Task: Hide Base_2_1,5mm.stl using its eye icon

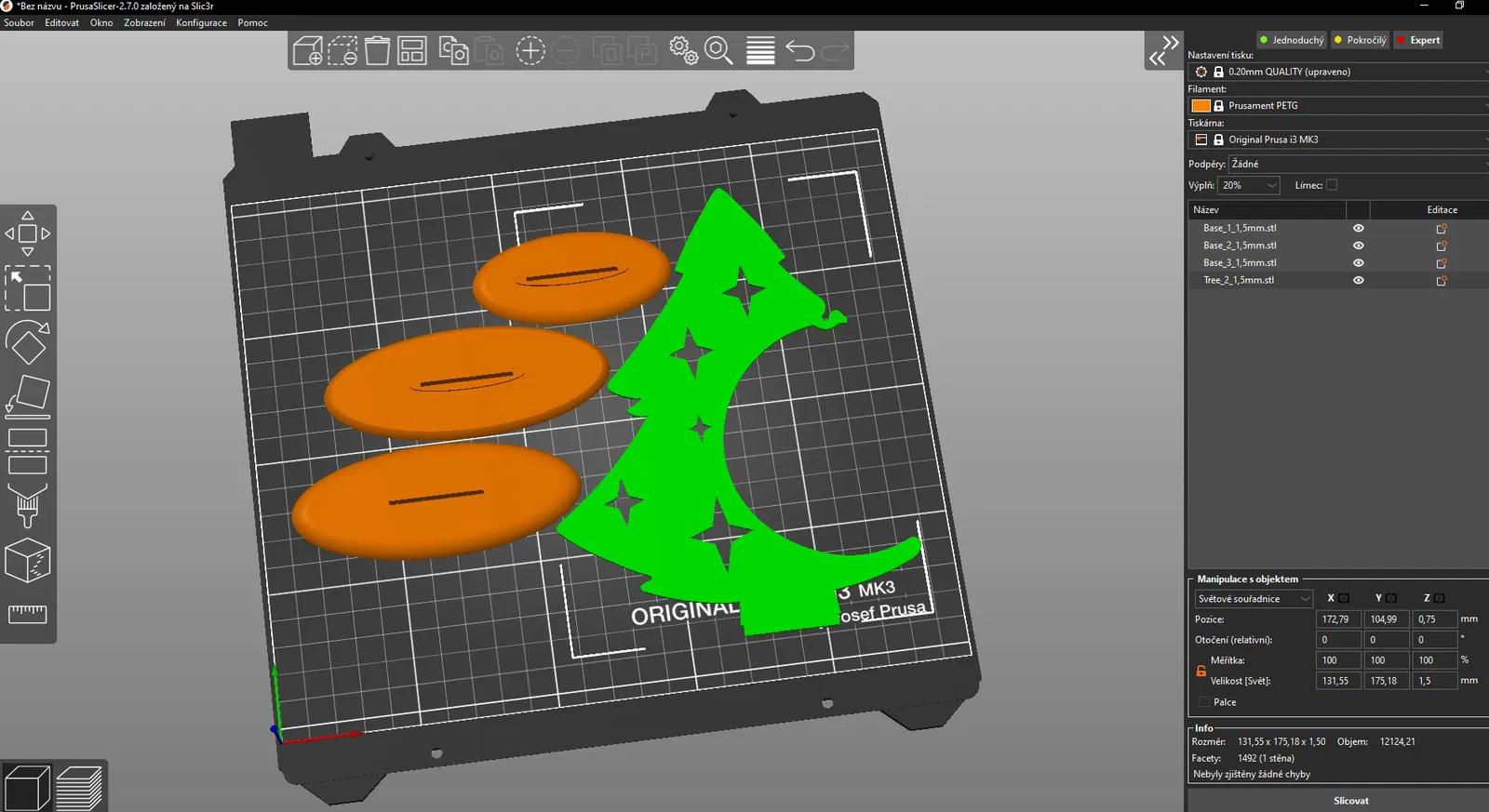Action: pyautogui.click(x=1359, y=246)
